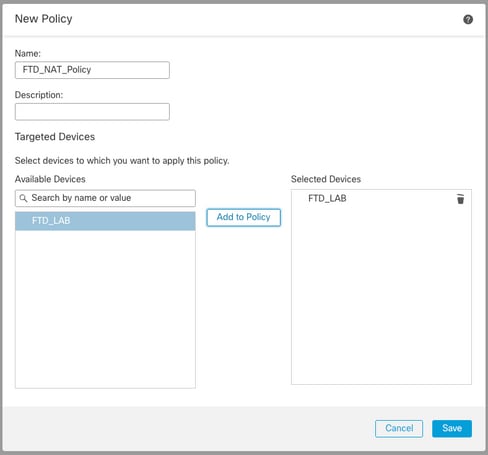Open the help icon in New Policy dialog
This screenshot has height=455, width=488.
coord(468,19)
